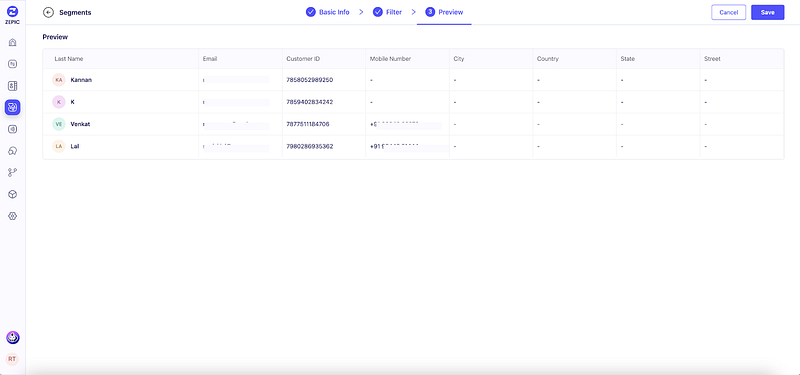Go back using the Segments arrow icon
Screen dimensions: 800x375
coord(48,12)
